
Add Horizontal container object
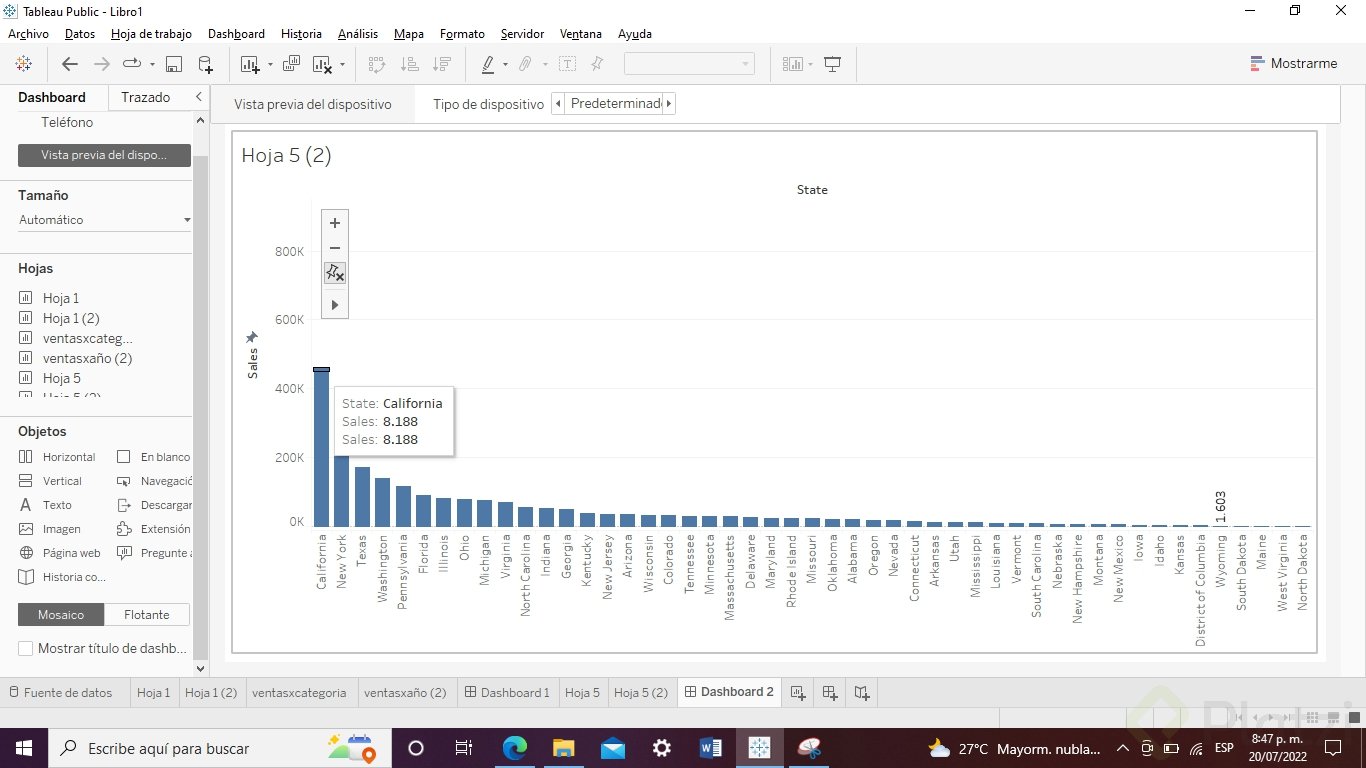(x=57, y=457)
